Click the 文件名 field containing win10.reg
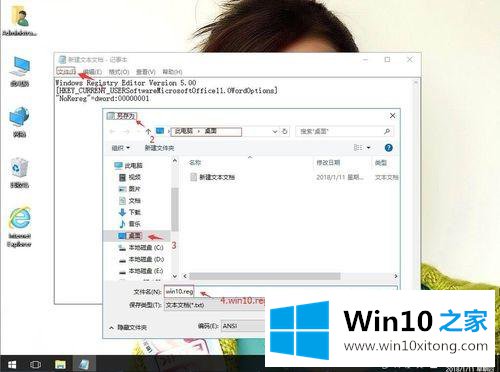500x372 pixels. (x=280, y=292)
